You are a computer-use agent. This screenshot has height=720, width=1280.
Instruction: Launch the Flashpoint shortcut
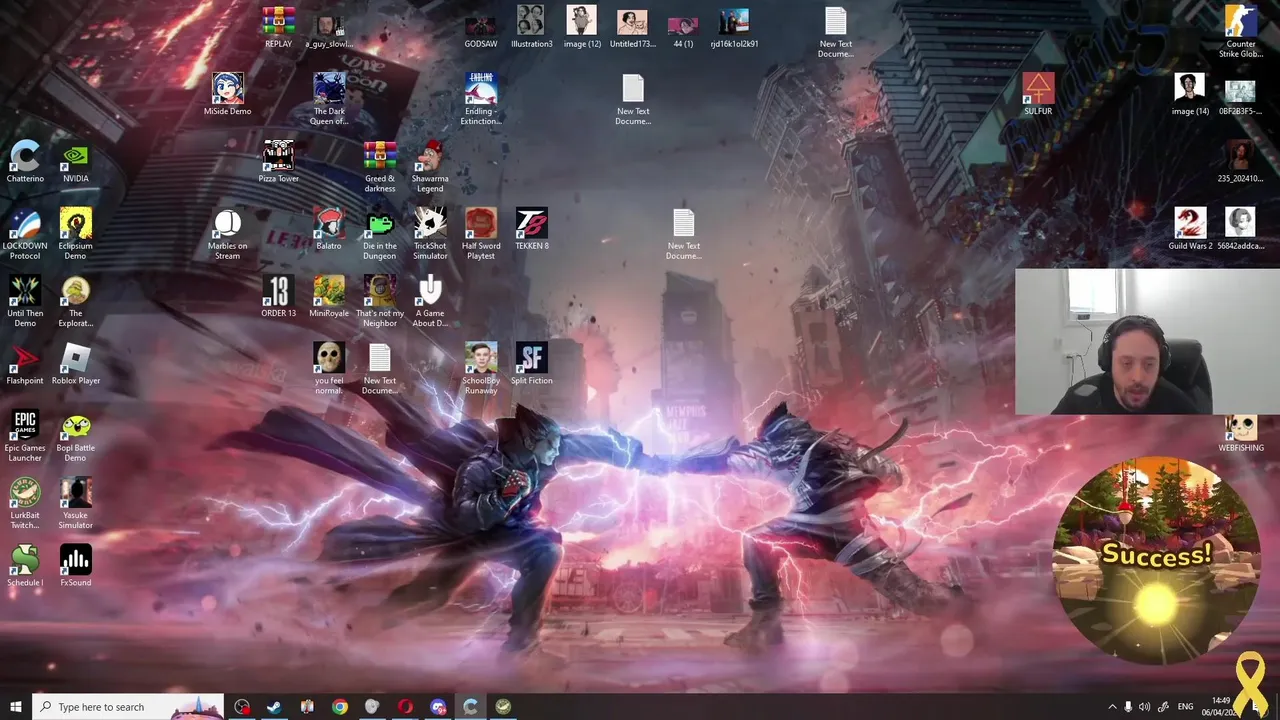(x=25, y=362)
